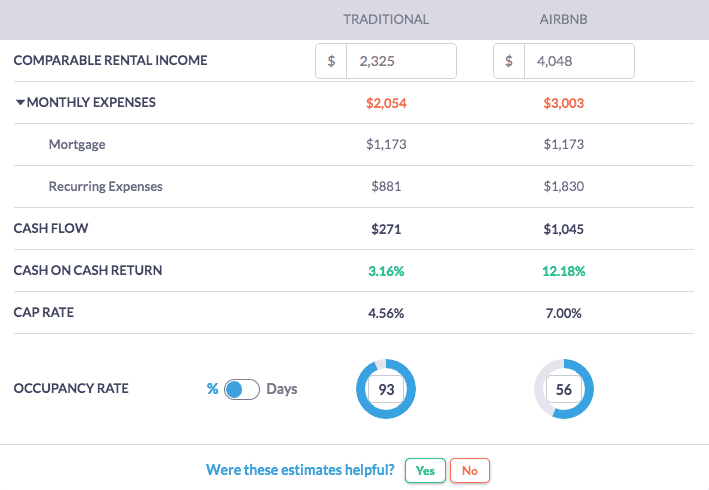The image size is (709, 490).
Task: Select the TRADITIONAL column header
Action: click(386, 19)
